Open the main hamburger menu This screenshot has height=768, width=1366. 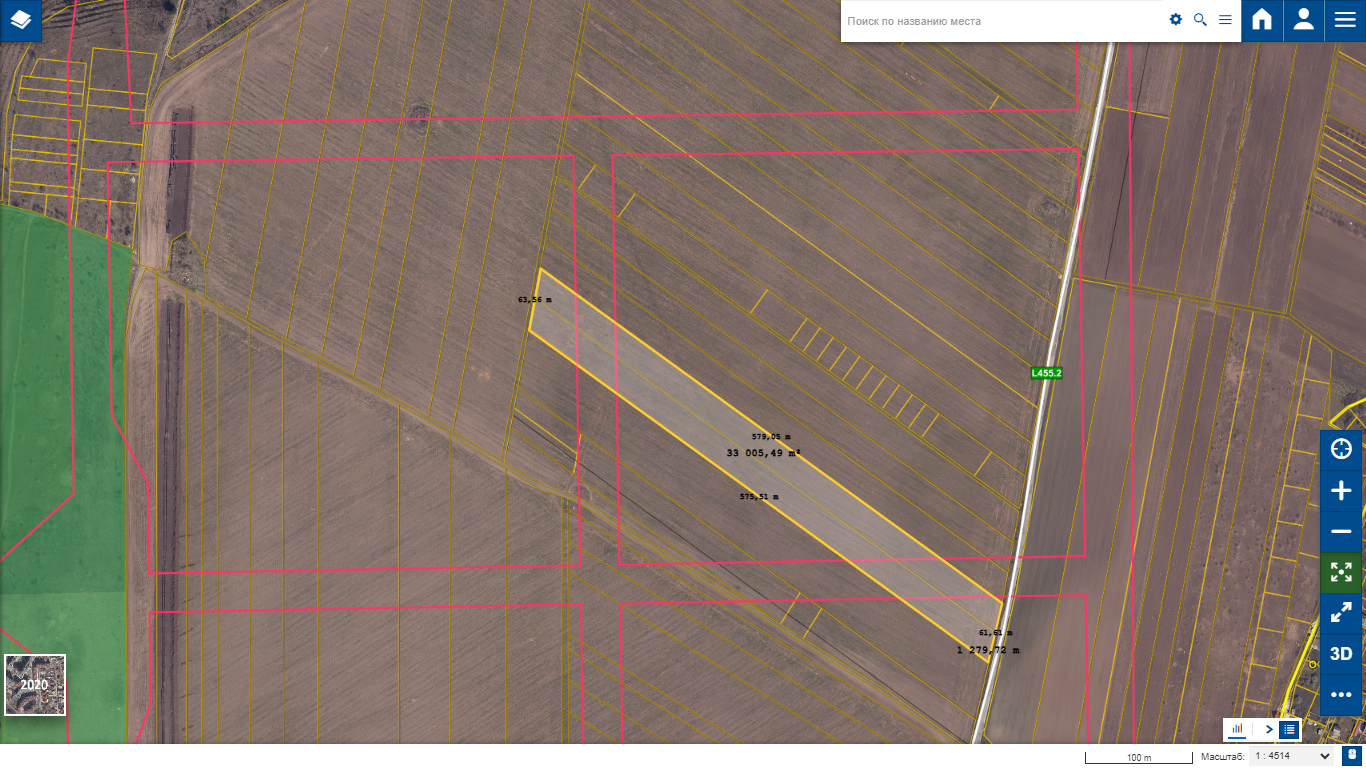coord(1345,20)
